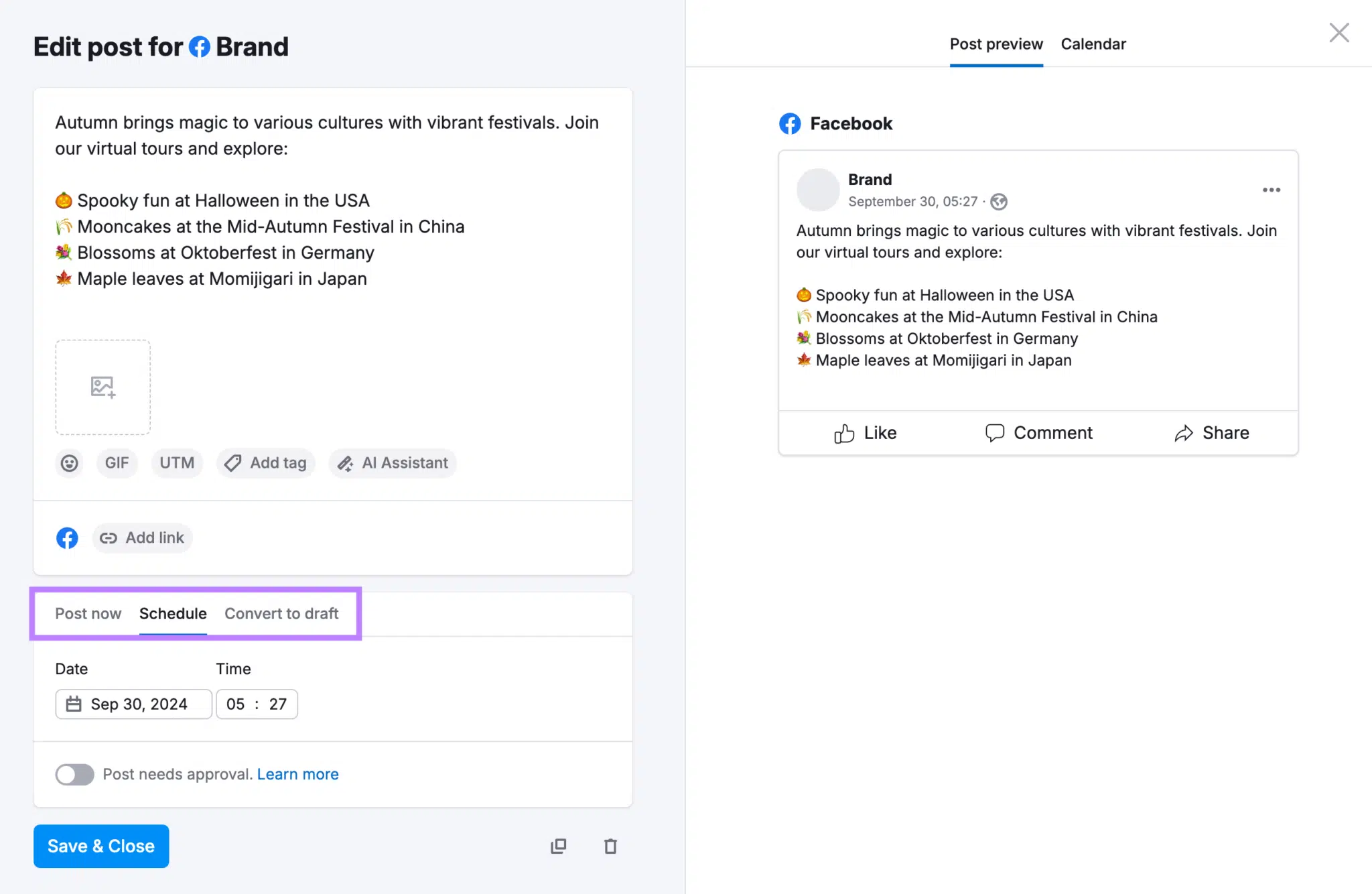Click the Convert to draft option
The image size is (1372, 894).
(280, 613)
